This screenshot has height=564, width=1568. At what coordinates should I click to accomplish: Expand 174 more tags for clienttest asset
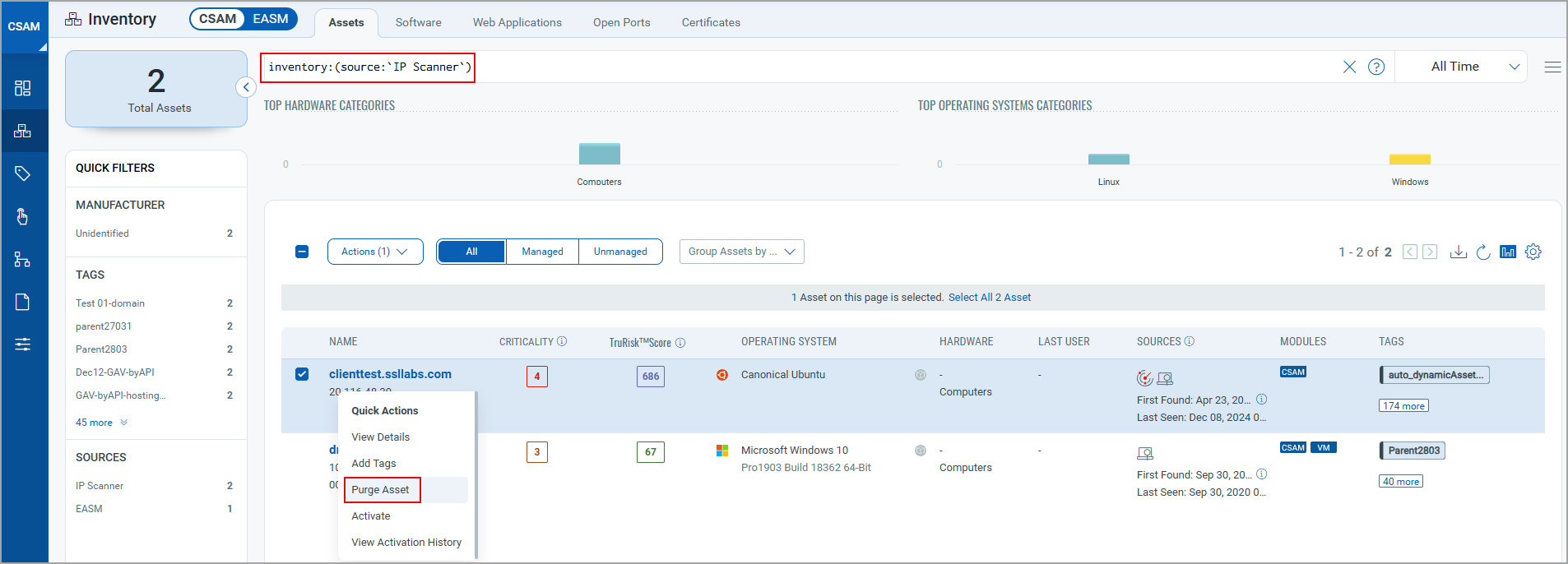(1403, 406)
